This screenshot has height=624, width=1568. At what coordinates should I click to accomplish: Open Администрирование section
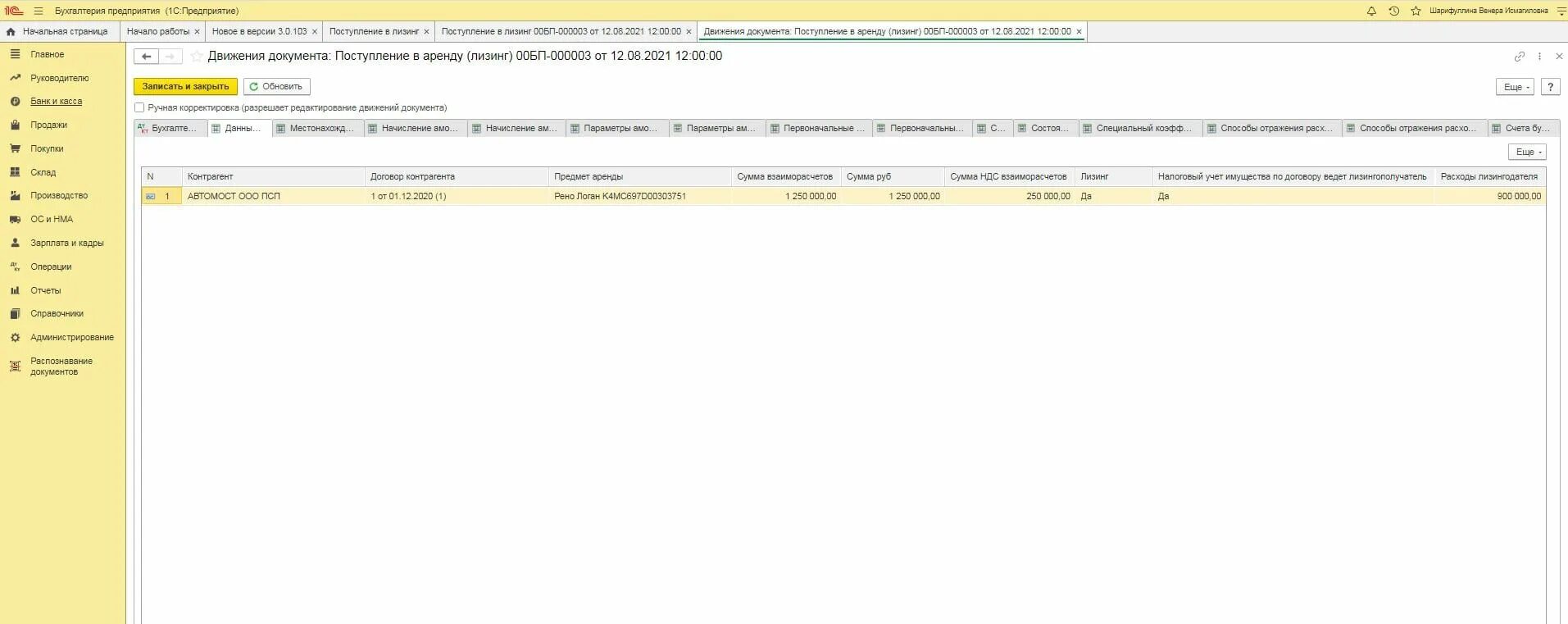click(x=71, y=337)
